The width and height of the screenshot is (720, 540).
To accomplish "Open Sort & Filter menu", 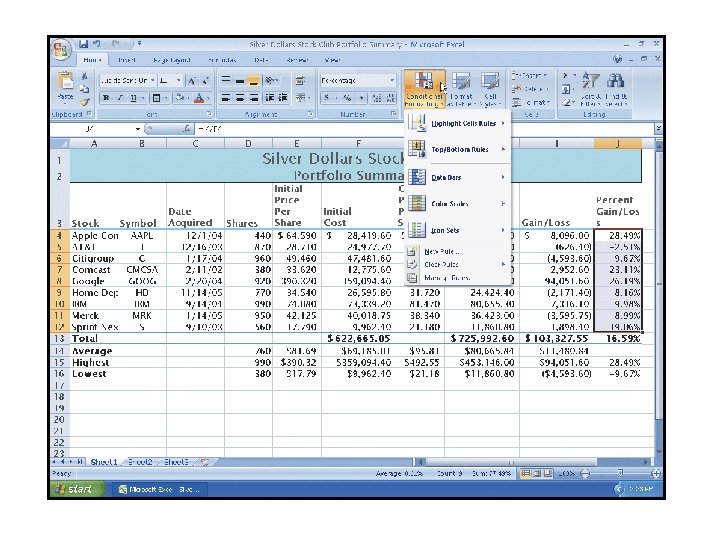I will [x=590, y=89].
